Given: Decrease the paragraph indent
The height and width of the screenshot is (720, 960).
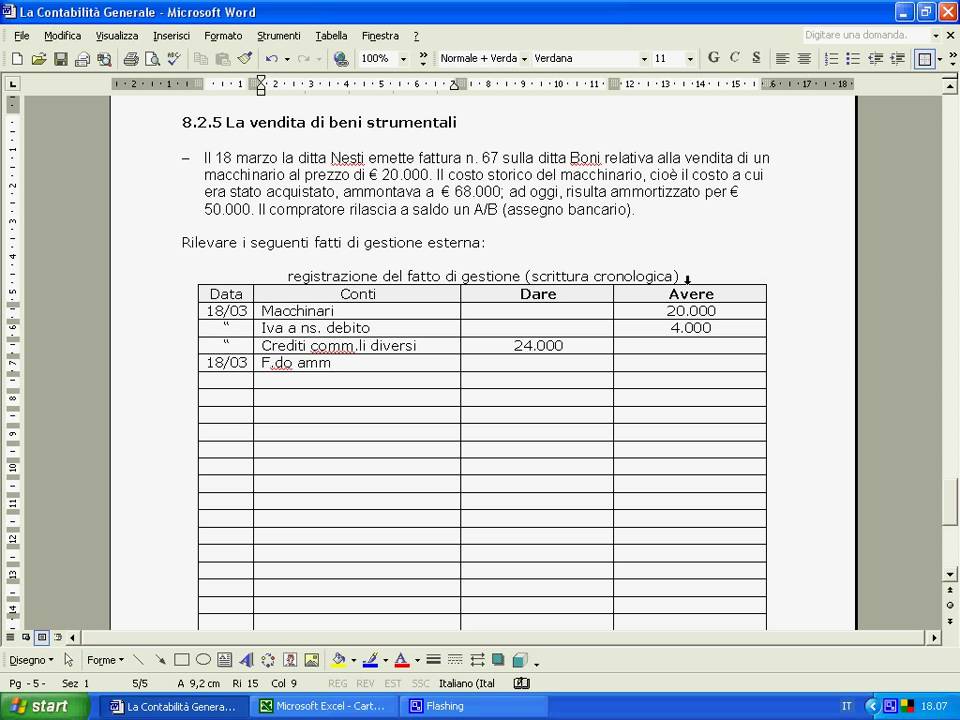Looking at the screenshot, I should pyautogui.click(x=876, y=59).
